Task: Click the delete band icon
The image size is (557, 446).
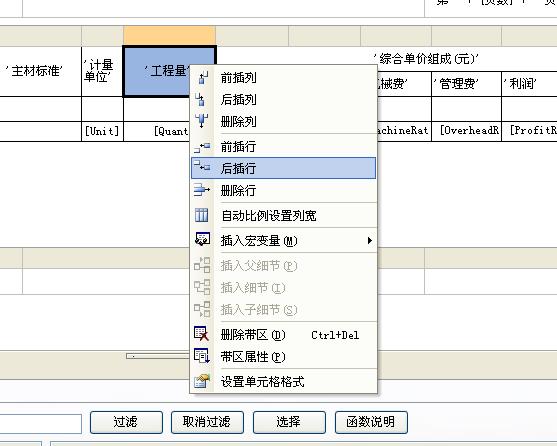Action: pos(201,334)
